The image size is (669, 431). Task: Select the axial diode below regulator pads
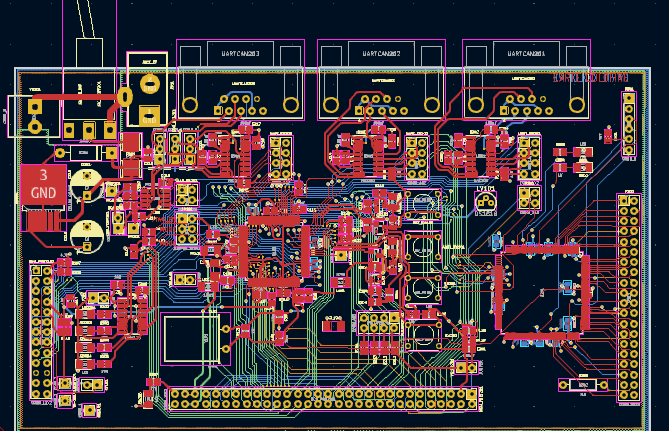click(x=85, y=153)
